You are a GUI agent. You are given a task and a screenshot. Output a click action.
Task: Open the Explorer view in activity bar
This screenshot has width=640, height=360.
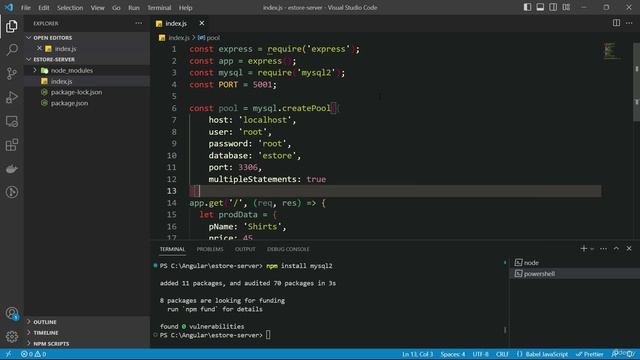tap(11, 26)
